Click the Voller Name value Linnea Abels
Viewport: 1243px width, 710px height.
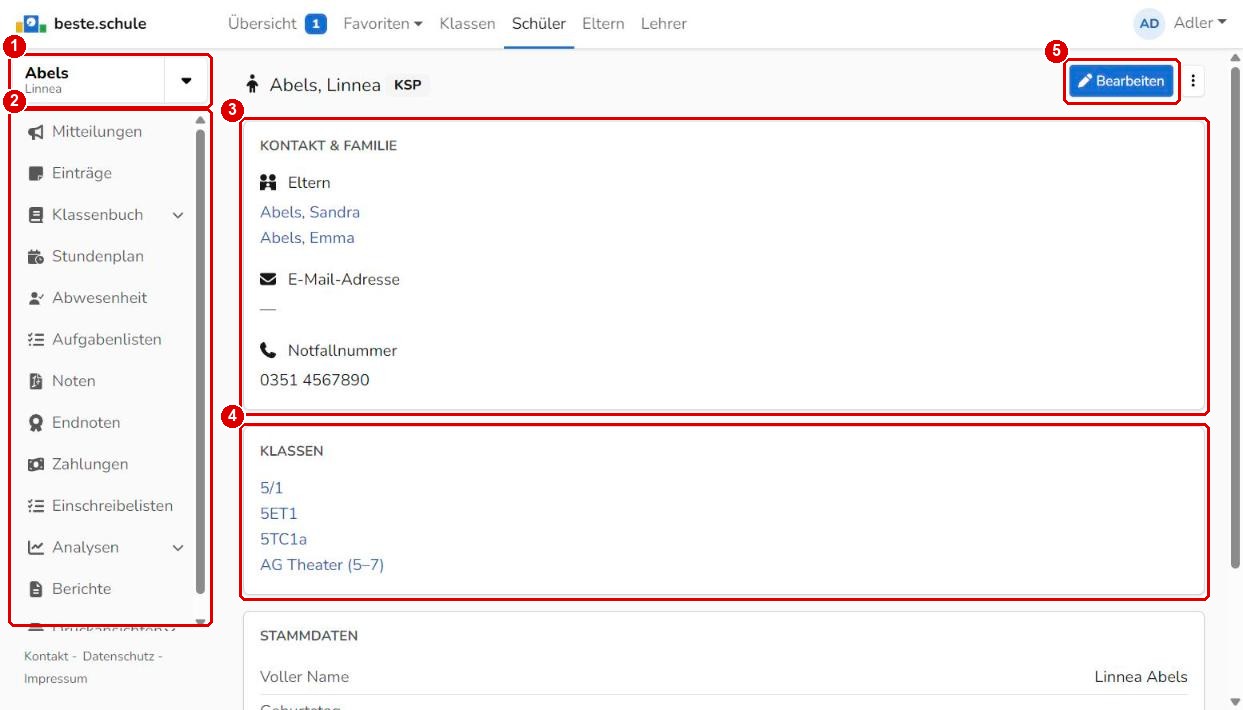click(x=1141, y=677)
